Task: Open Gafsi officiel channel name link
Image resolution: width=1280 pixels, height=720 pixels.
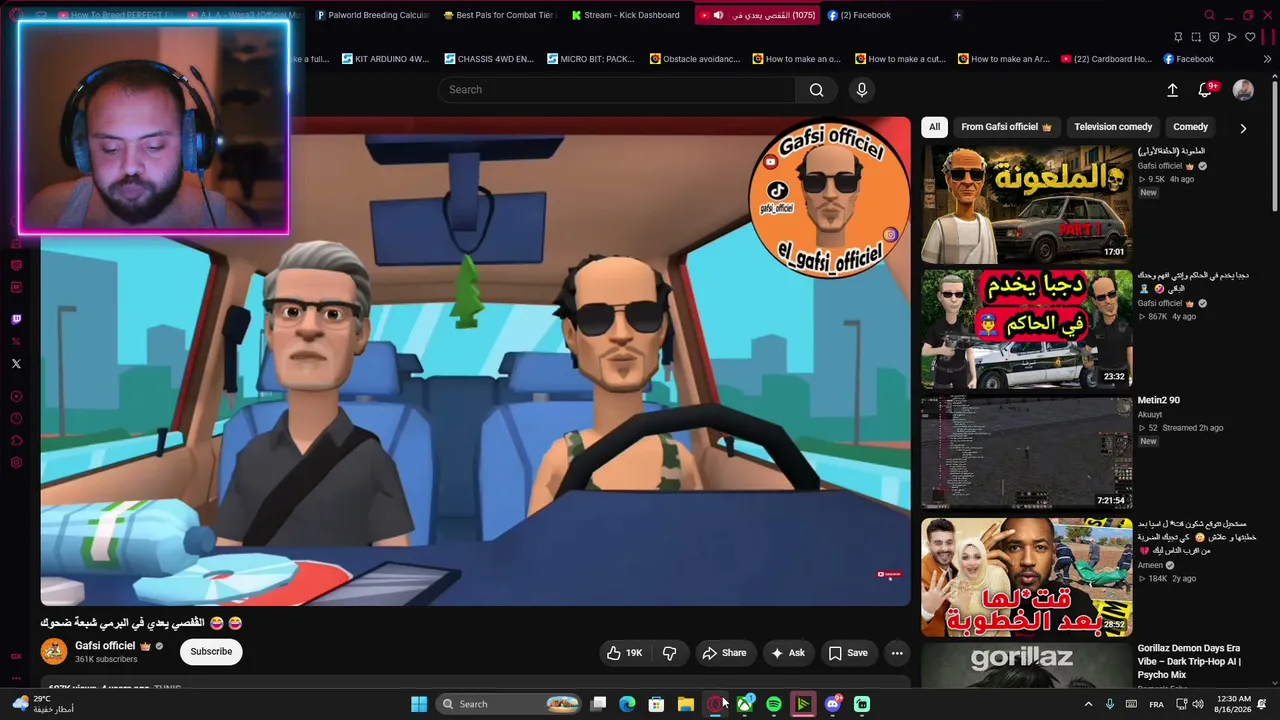Action: point(105,646)
